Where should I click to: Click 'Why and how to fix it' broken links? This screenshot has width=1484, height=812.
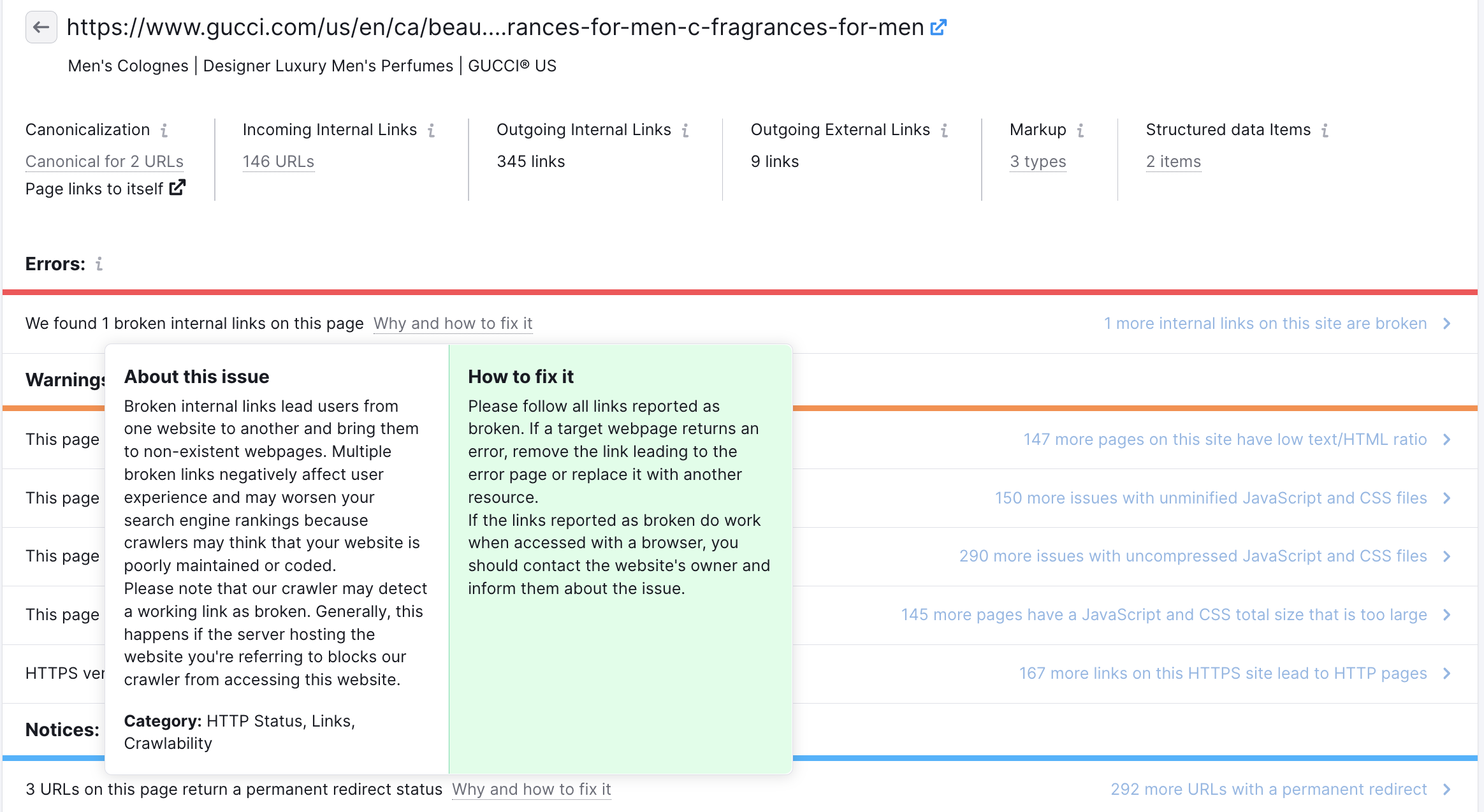pos(453,323)
